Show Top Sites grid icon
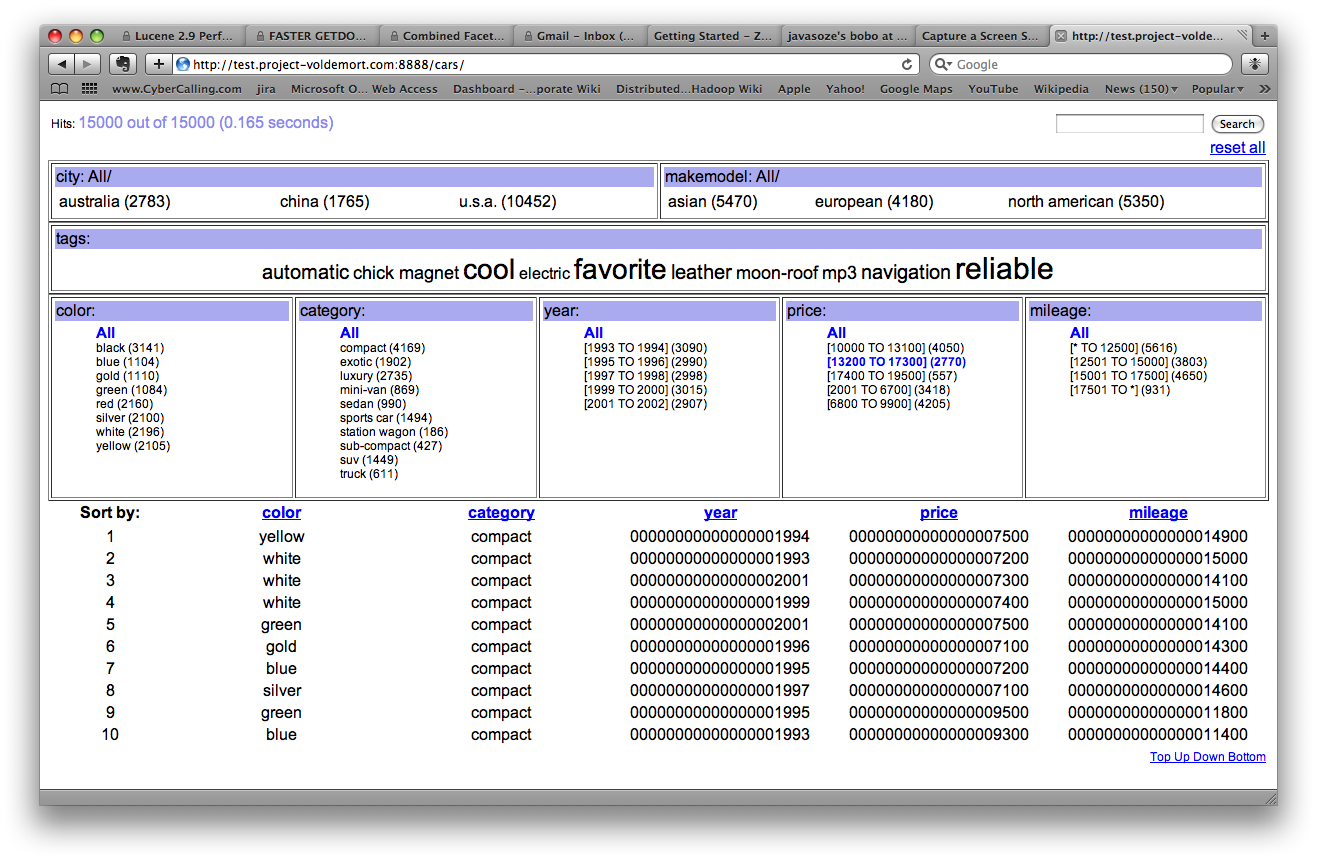 click(x=89, y=89)
